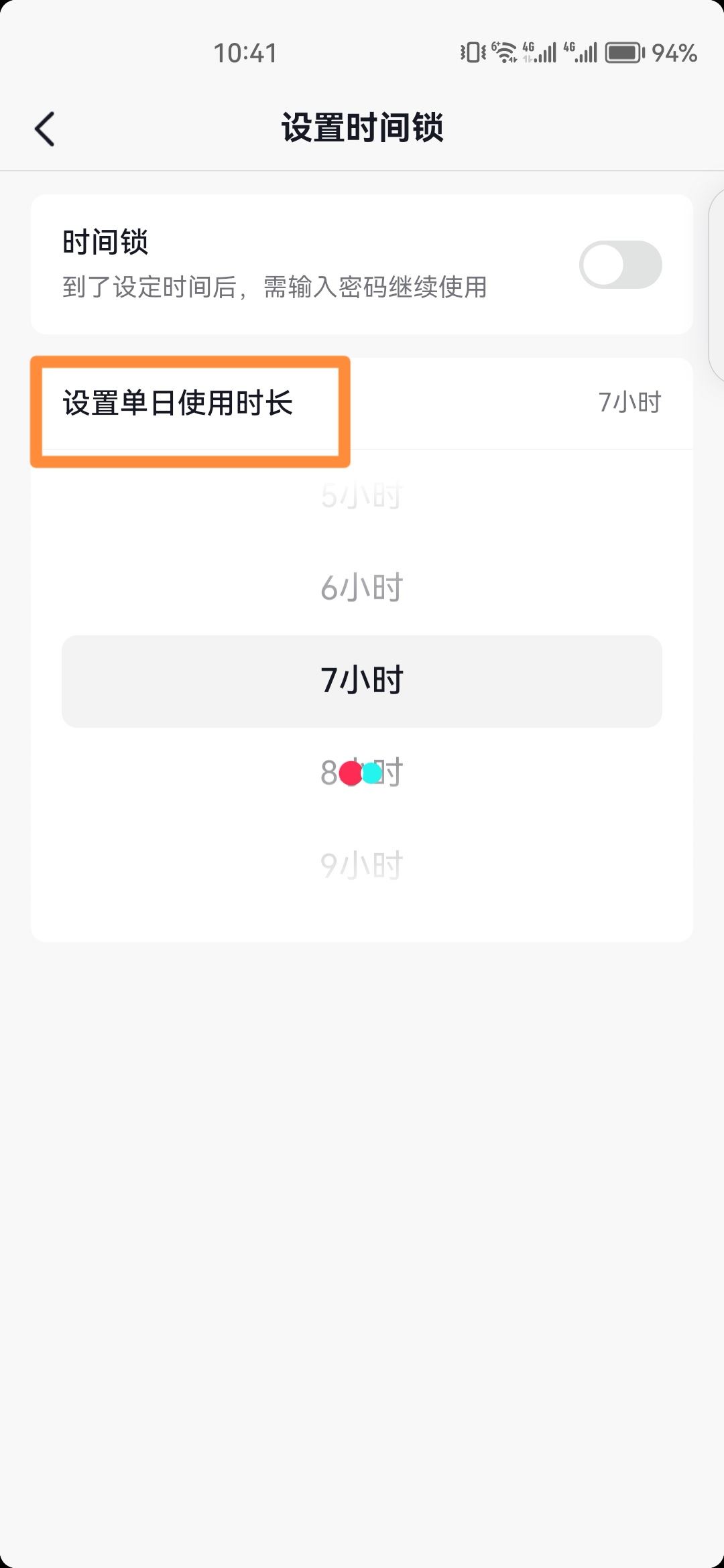Select 5小时 in the duration picker
The height and width of the screenshot is (1568, 724).
[x=361, y=496]
